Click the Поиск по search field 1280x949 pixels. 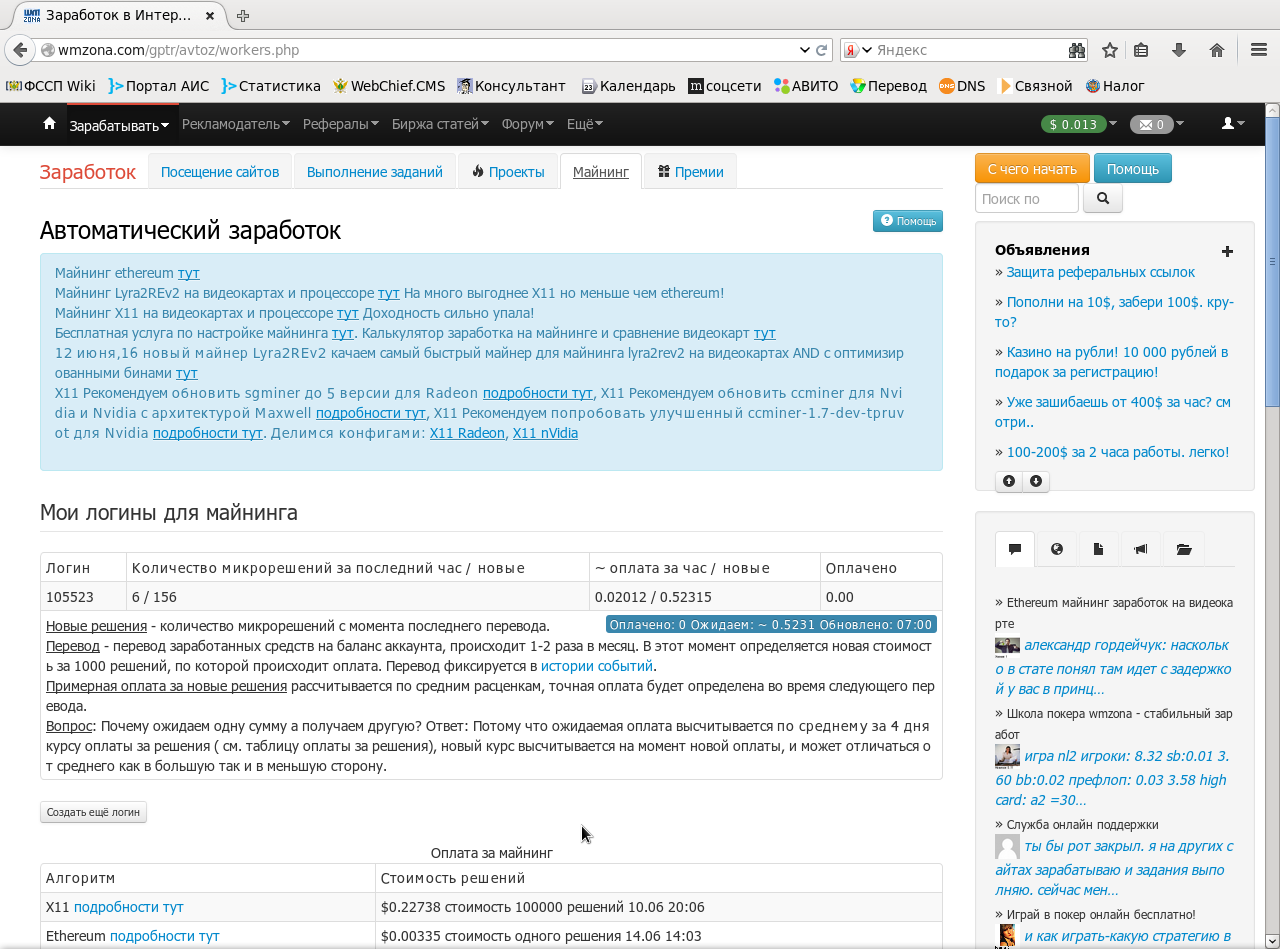[1026, 198]
